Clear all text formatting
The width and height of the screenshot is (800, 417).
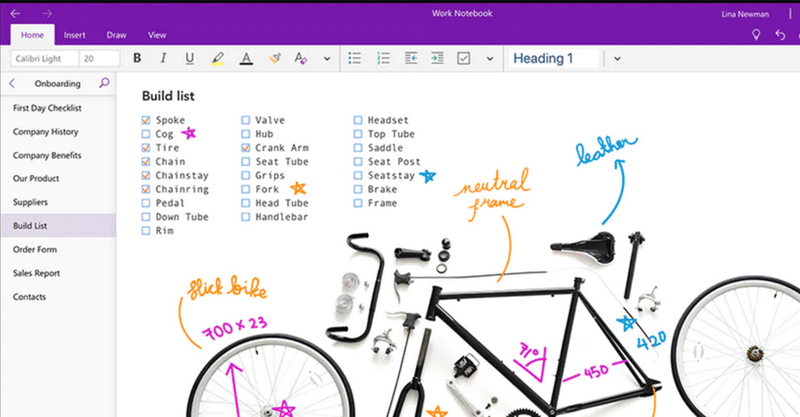click(301, 58)
